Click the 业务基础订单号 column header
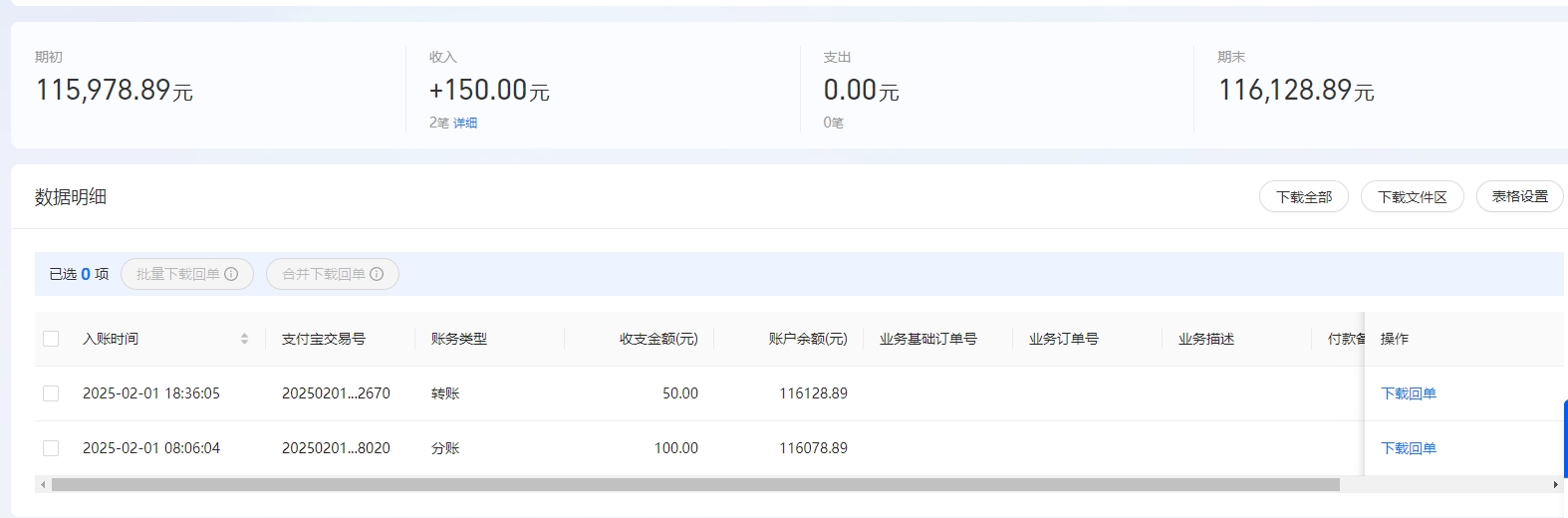 click(x=928, y=339)
